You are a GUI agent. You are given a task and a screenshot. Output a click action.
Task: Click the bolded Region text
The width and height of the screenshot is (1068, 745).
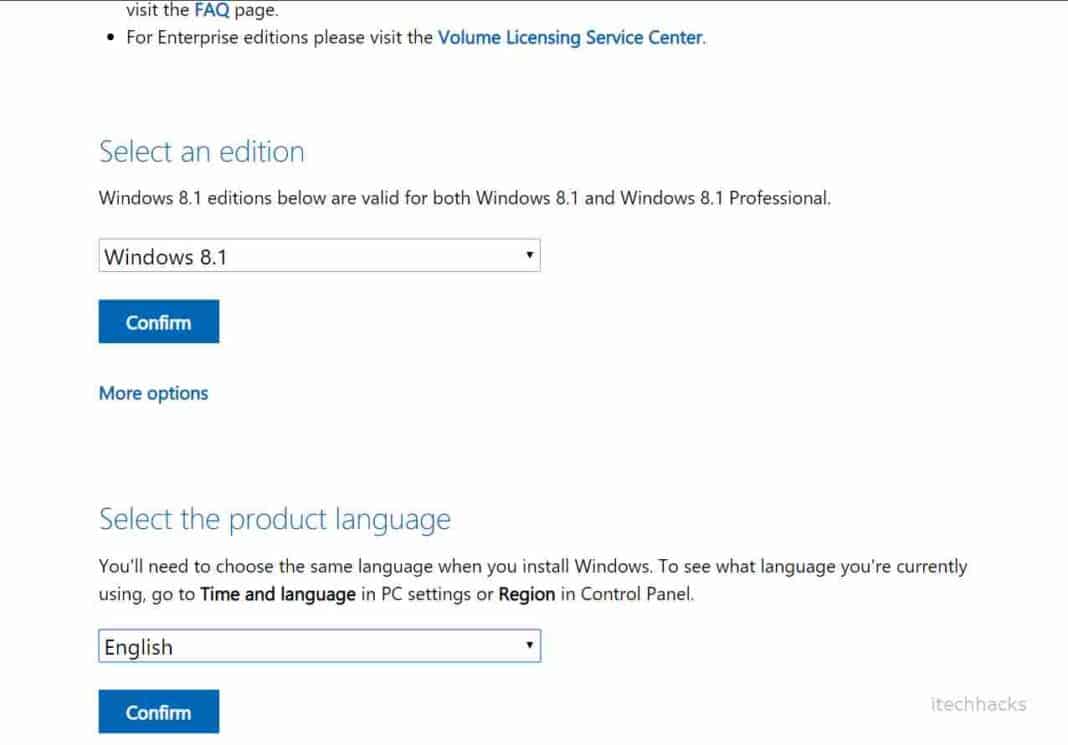(529, 593)
